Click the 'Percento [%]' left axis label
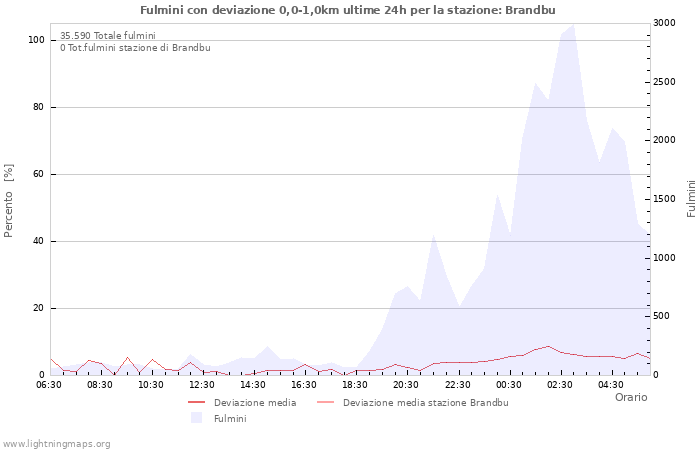The width and height of the screenshot is (700, 450). pyautogui.click(x=9, y=200)
